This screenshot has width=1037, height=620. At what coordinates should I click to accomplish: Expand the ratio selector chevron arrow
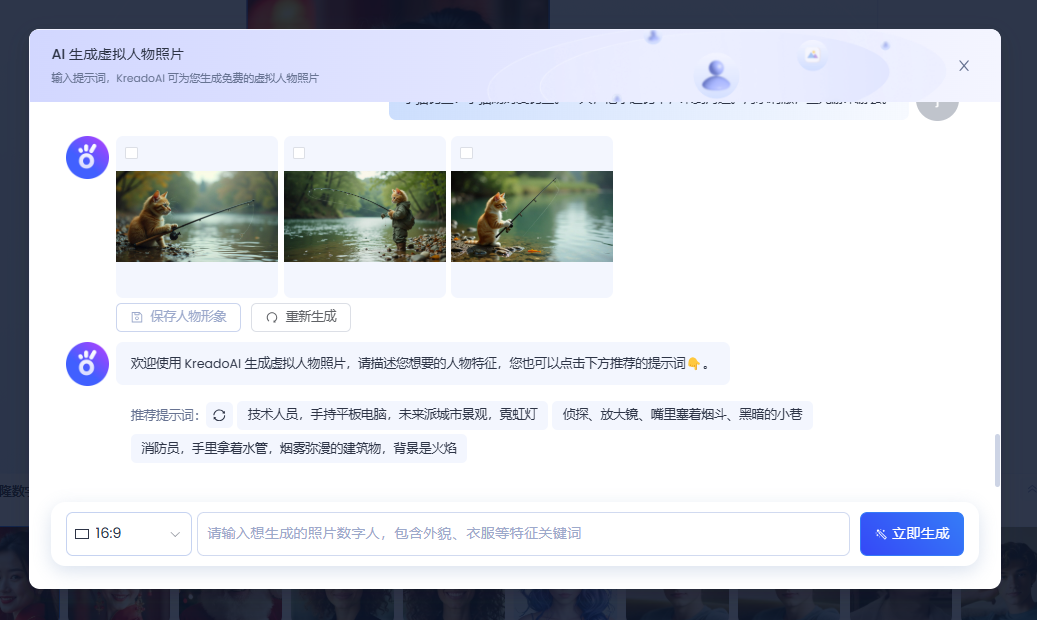(175, 534)
